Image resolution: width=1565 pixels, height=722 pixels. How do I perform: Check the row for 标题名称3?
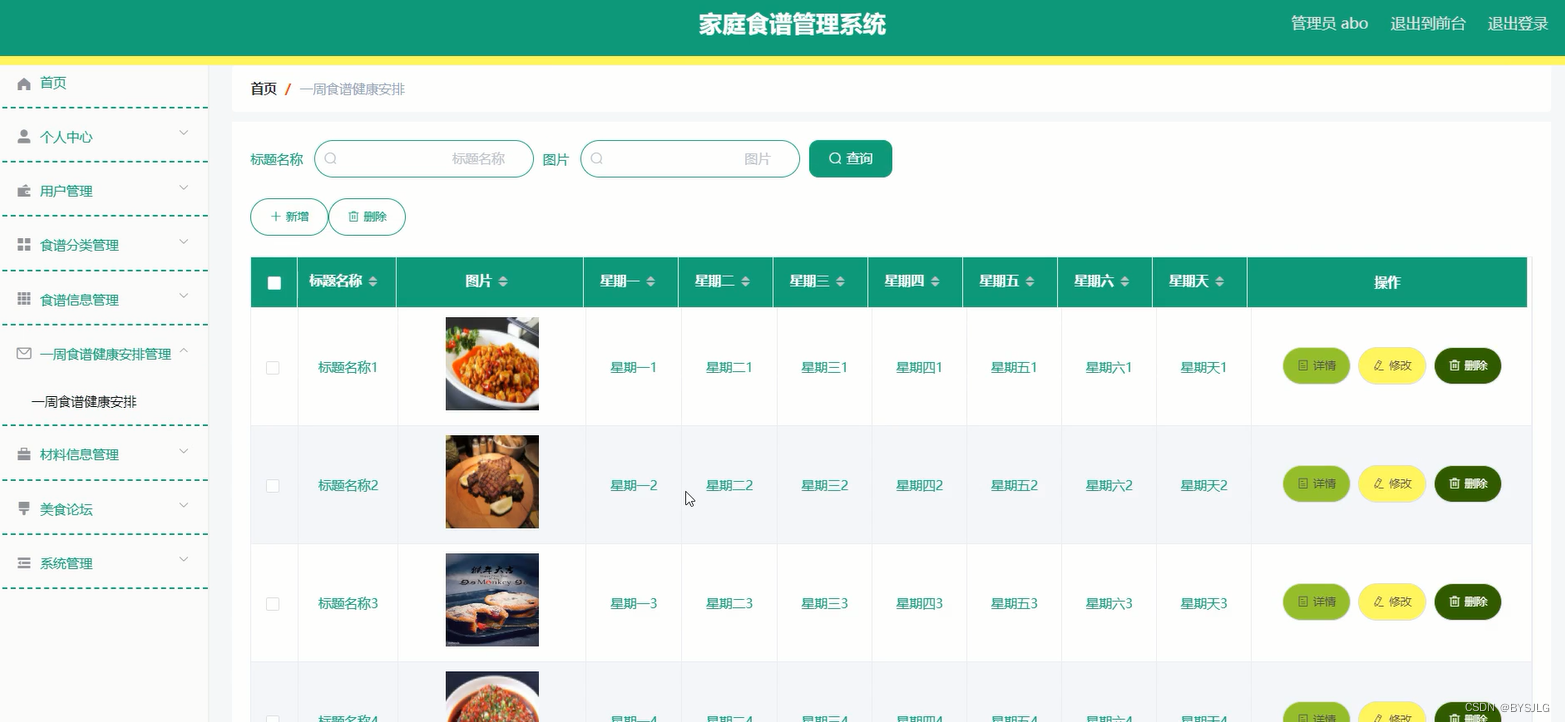tap(273, 604)
